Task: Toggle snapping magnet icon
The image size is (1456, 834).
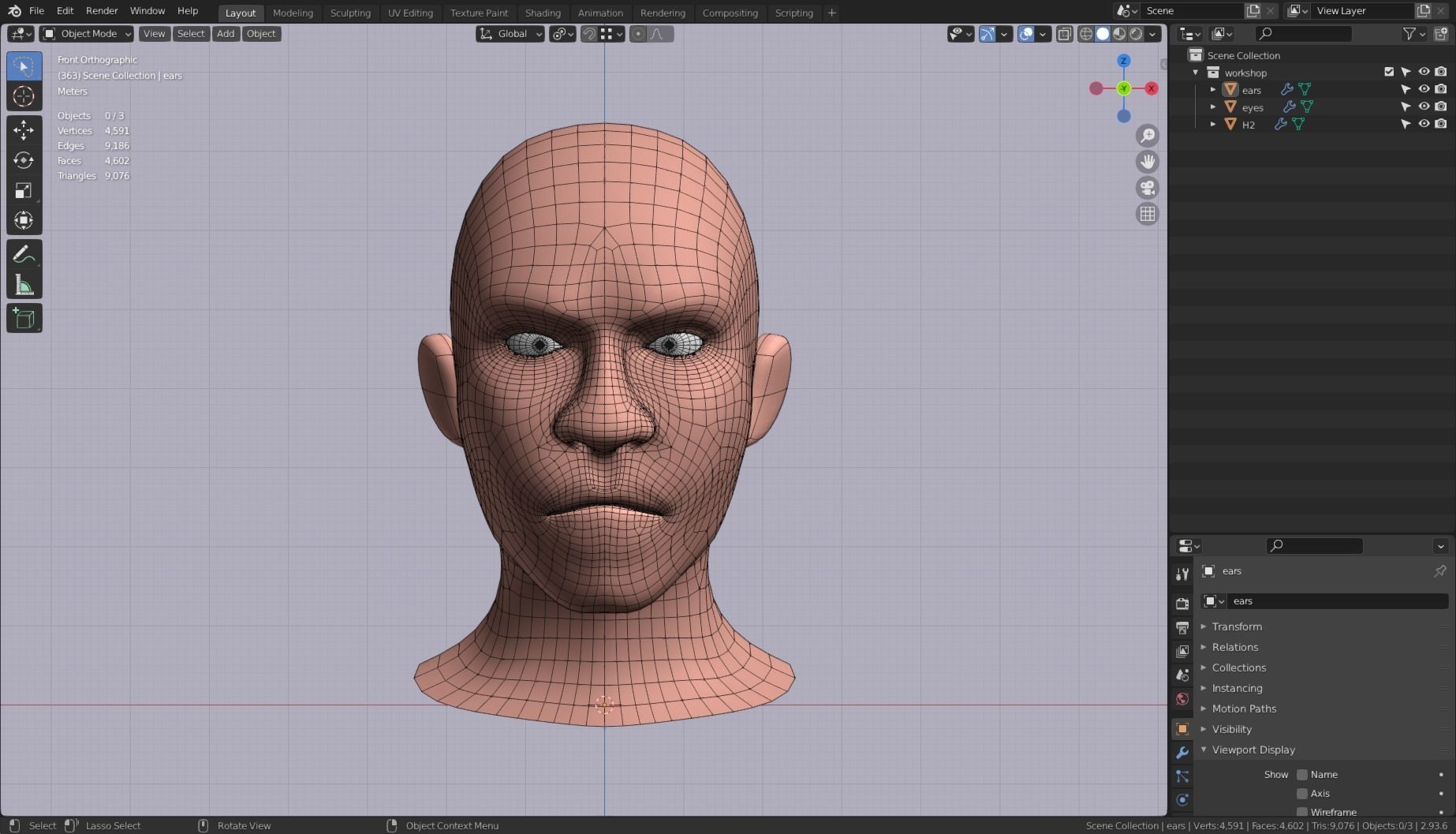Action: point(589,33)
